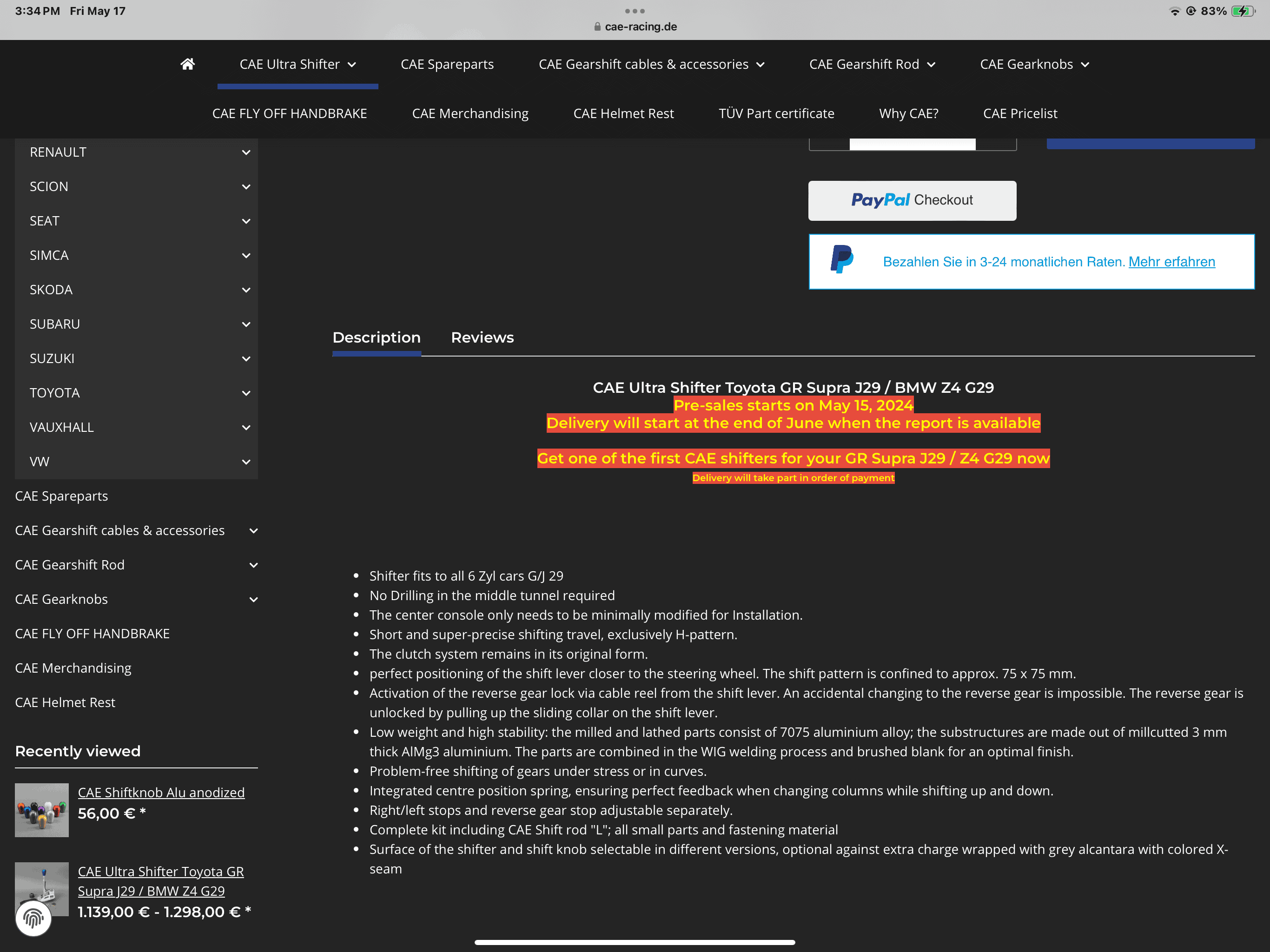This screenshot has height=952, width=1270.
Task: Open CAE Shiftknob Alu anodized link
Action: 161,793
